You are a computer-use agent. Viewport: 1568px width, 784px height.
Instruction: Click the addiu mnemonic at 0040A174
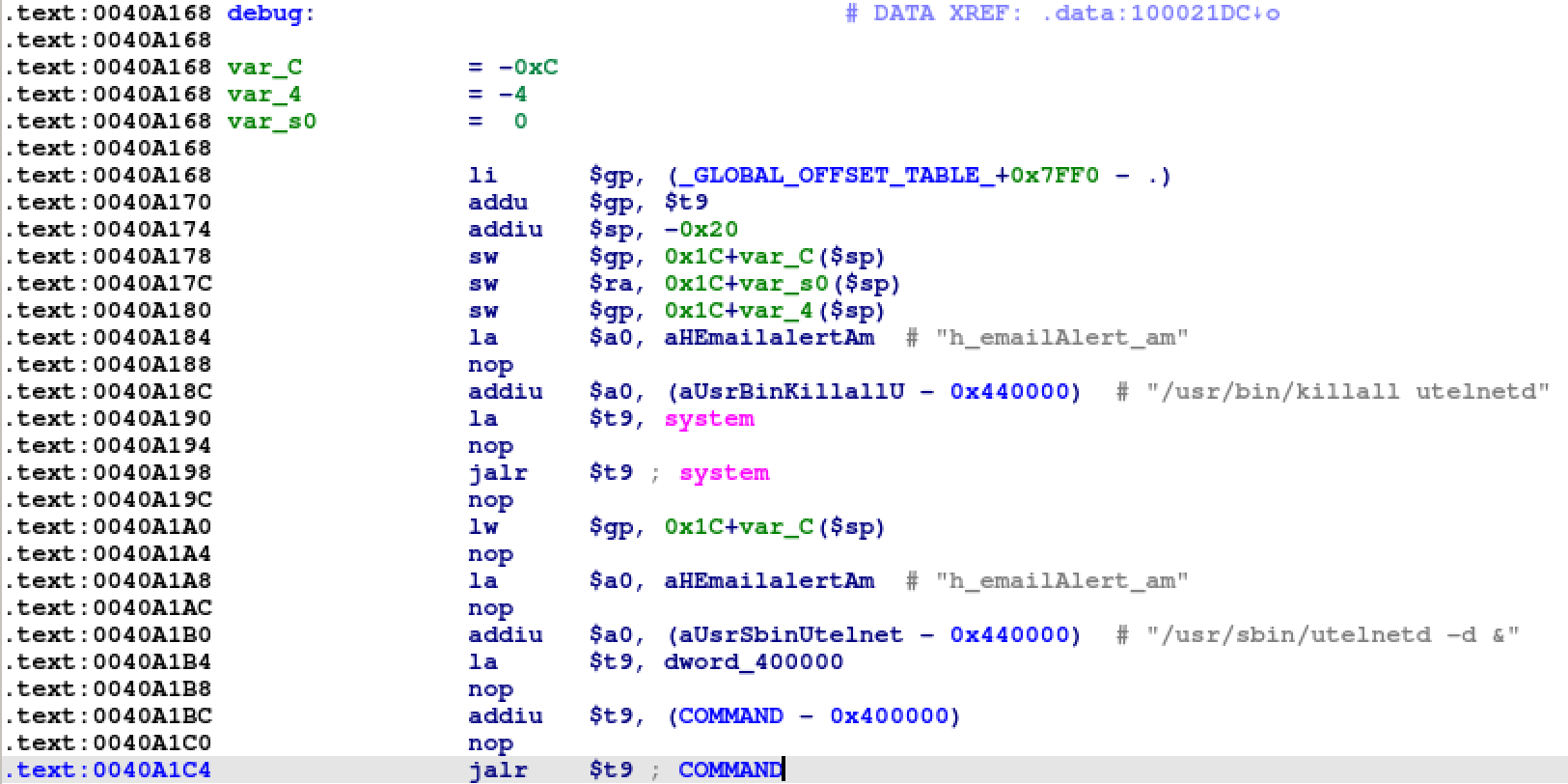506,230
